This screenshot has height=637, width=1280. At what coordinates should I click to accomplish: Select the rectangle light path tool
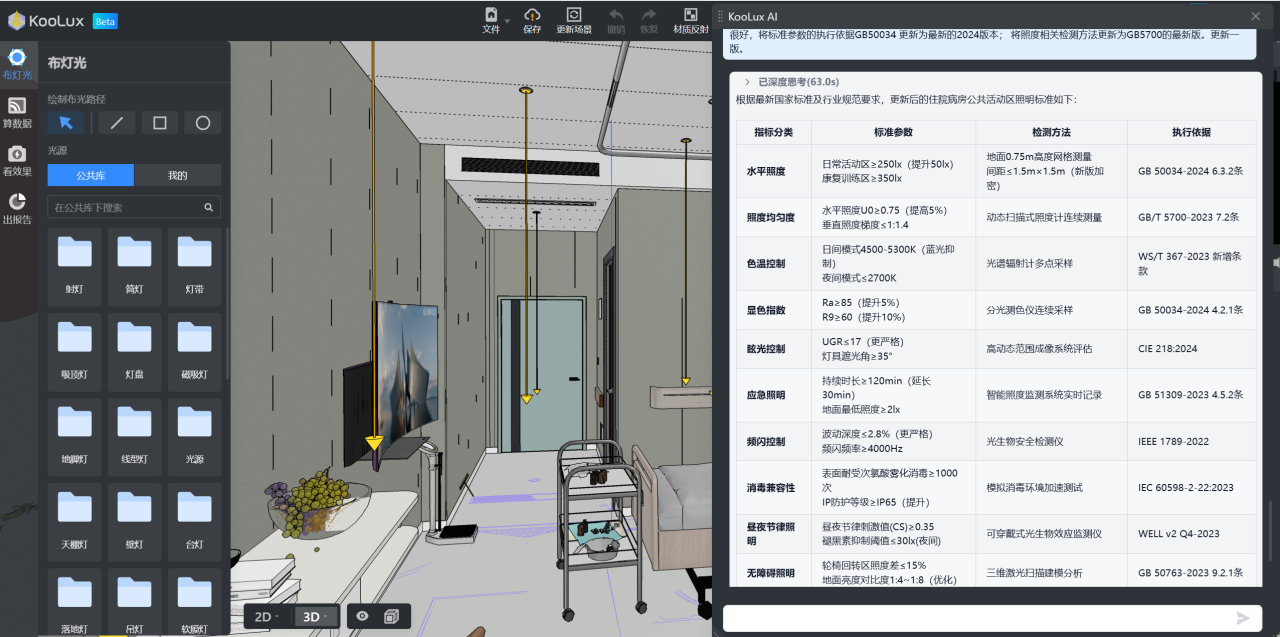click(x=159, y=123)
